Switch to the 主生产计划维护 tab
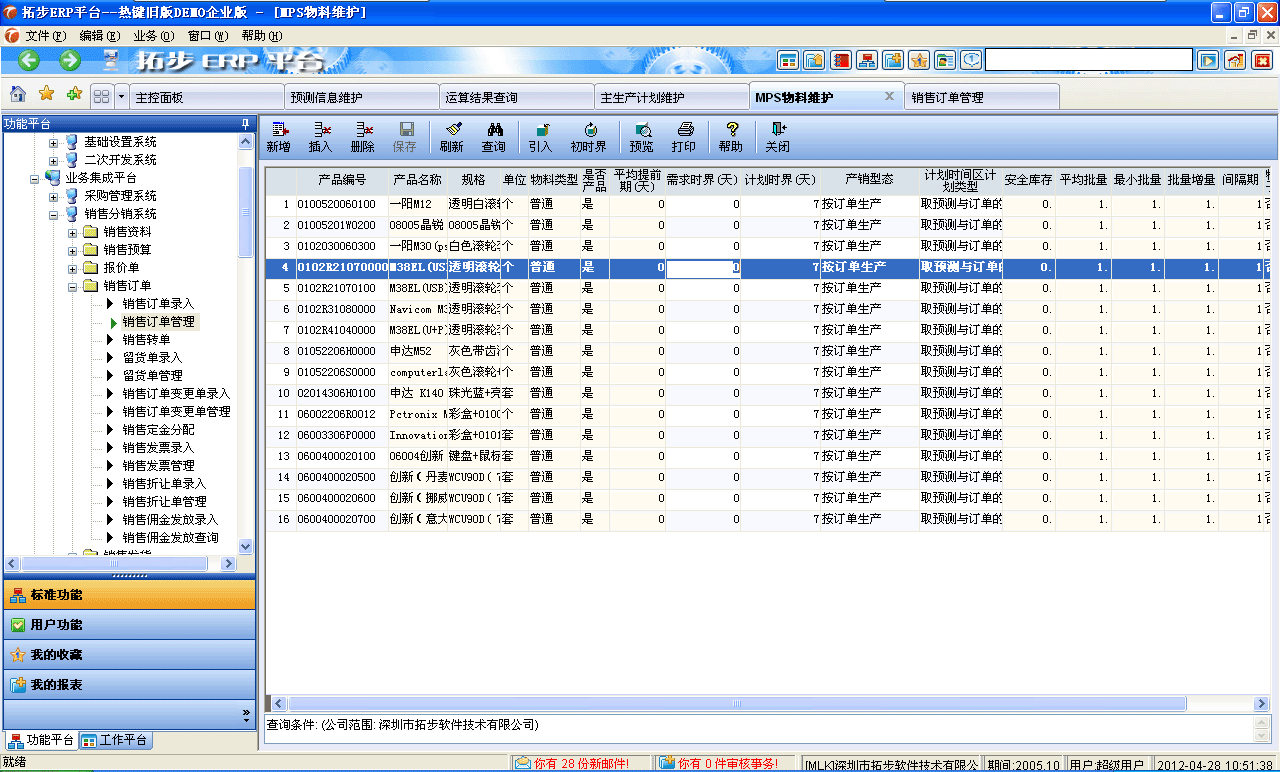The height and width of the screenshot is (772, 1280). coord(670,98)
